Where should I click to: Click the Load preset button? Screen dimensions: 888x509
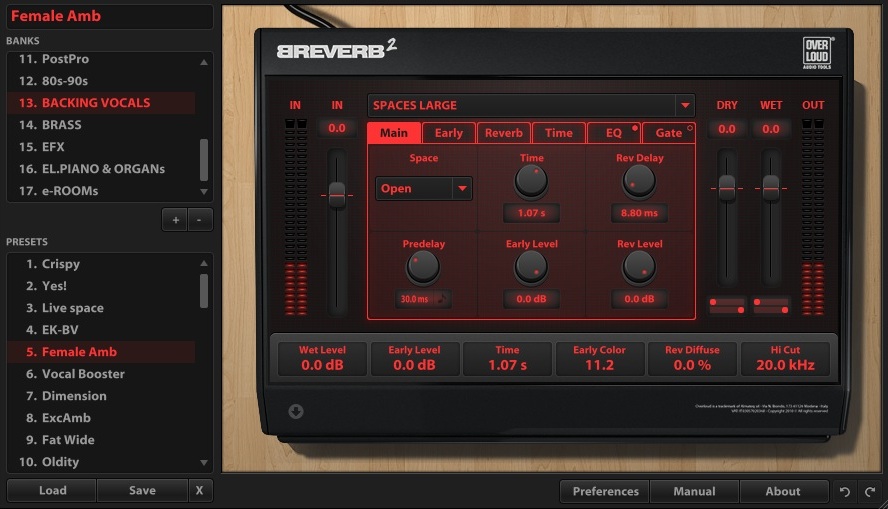(52, 491)
